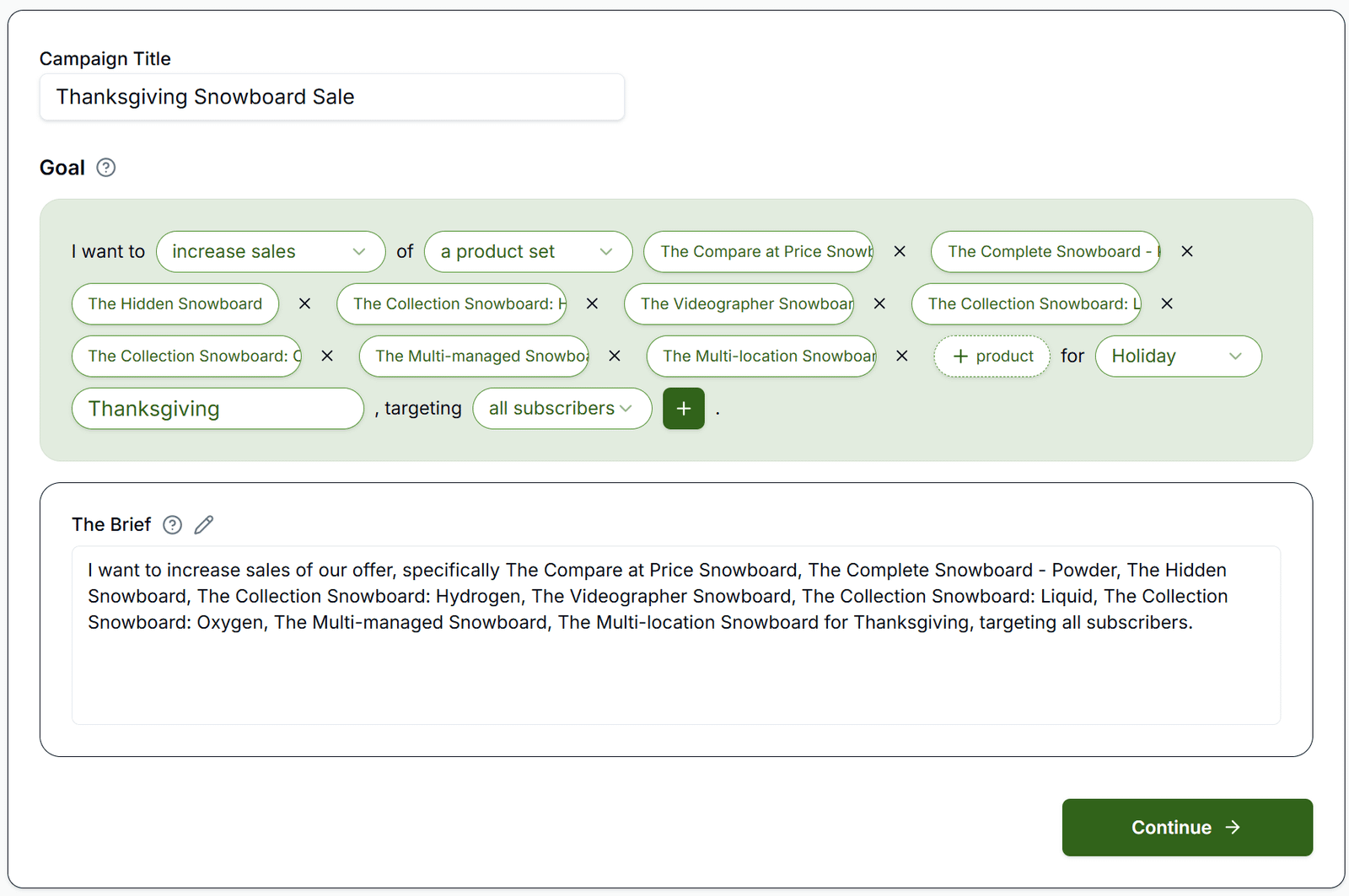The height and width of the screenshot is (896, 1349).
Task: Click the pencil edit icon beside The Brief
Action: tap(204, 525)
